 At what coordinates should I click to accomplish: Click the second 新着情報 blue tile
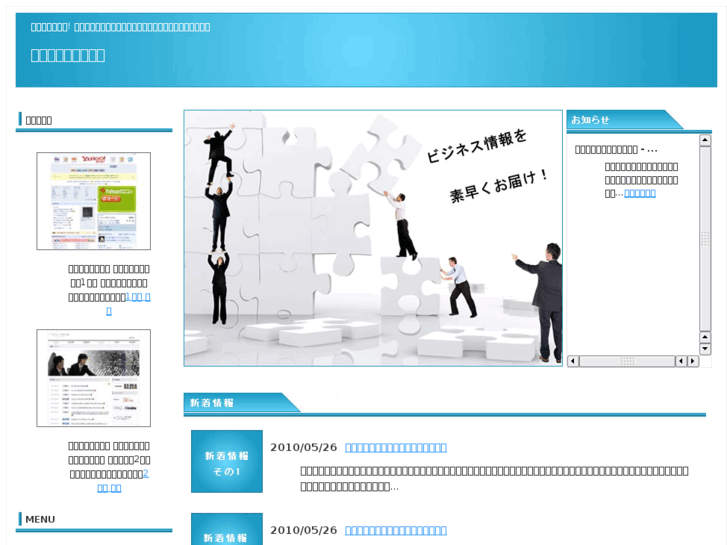pyautogui.click(x=227, y=529)
